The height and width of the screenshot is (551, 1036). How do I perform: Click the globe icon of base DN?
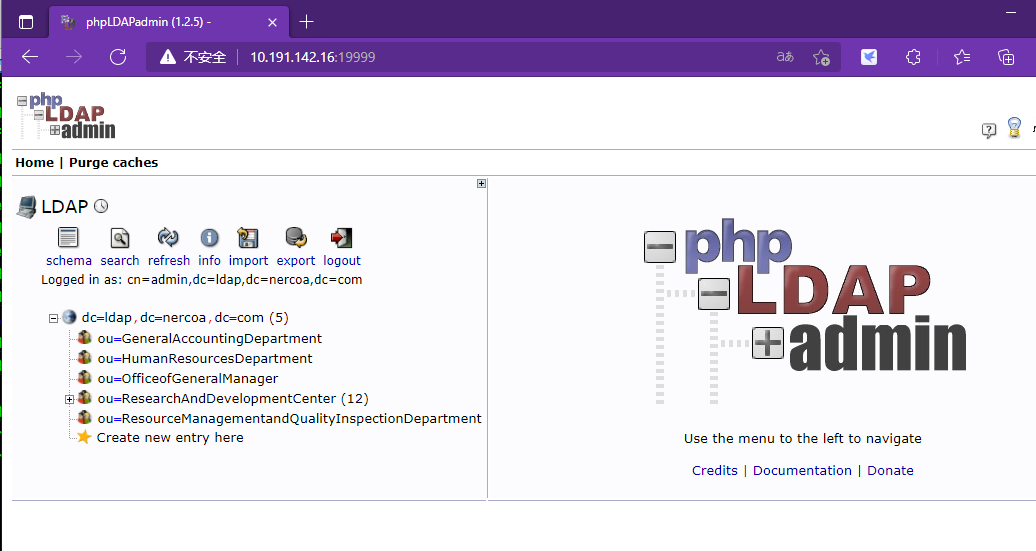(69, 317)
